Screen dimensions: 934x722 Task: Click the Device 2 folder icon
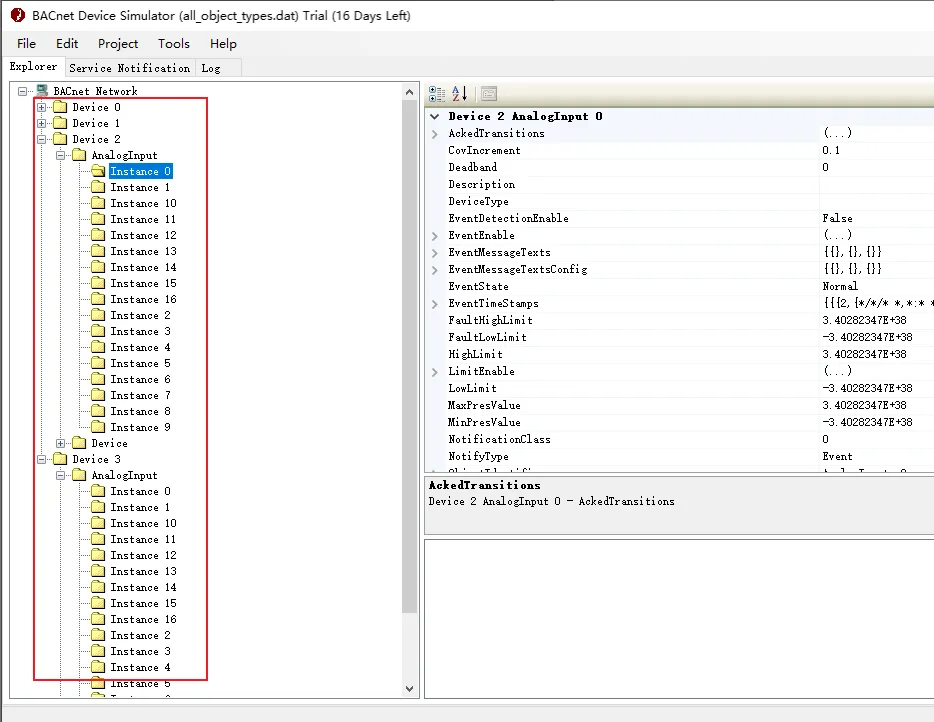tap(60, 139)
